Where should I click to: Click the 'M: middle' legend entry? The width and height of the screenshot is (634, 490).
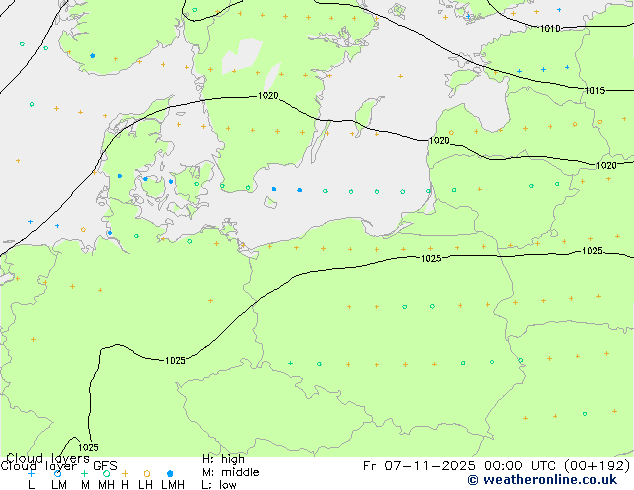[x=230, y=472]
